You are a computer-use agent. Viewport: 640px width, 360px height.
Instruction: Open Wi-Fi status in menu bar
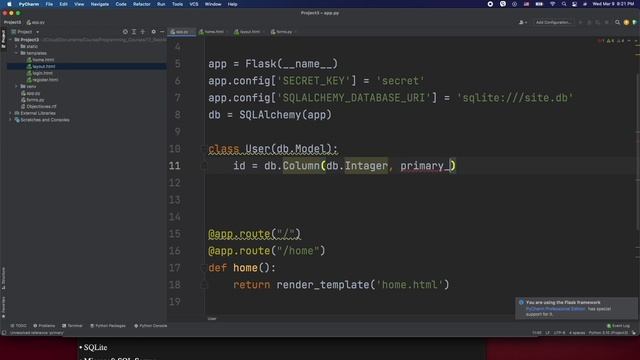[552, 4]
